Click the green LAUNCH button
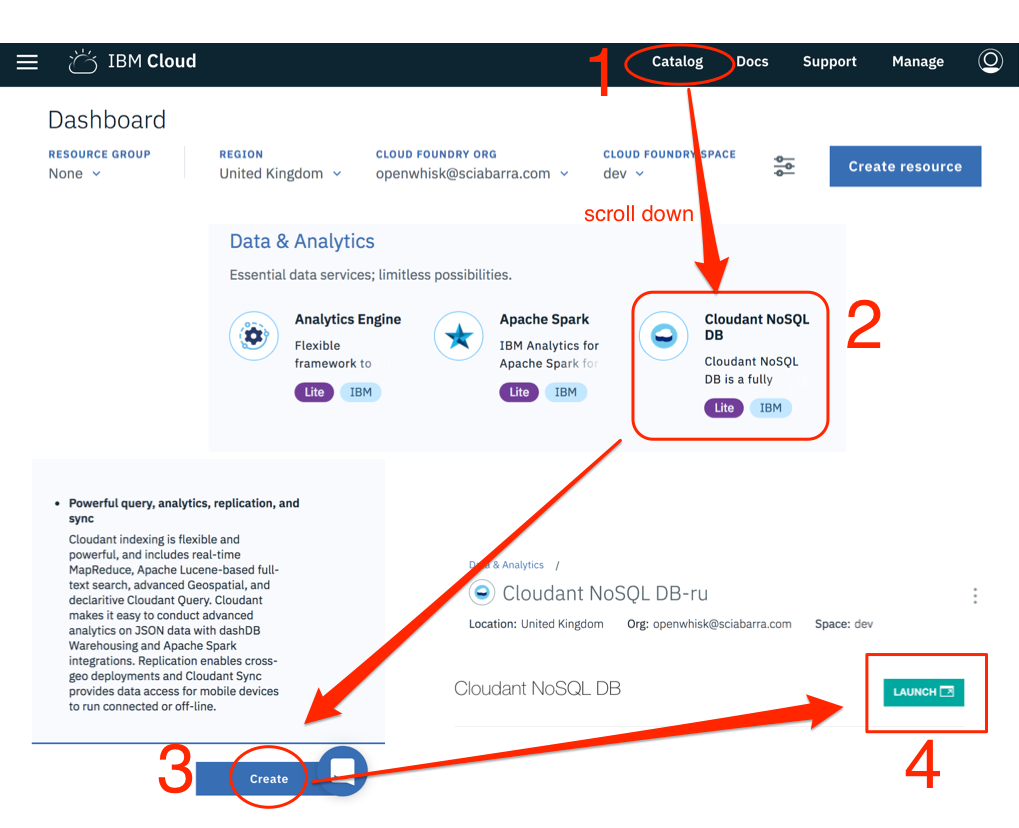The height and width of the screenshot is (828, 1019). coord(923,692)
